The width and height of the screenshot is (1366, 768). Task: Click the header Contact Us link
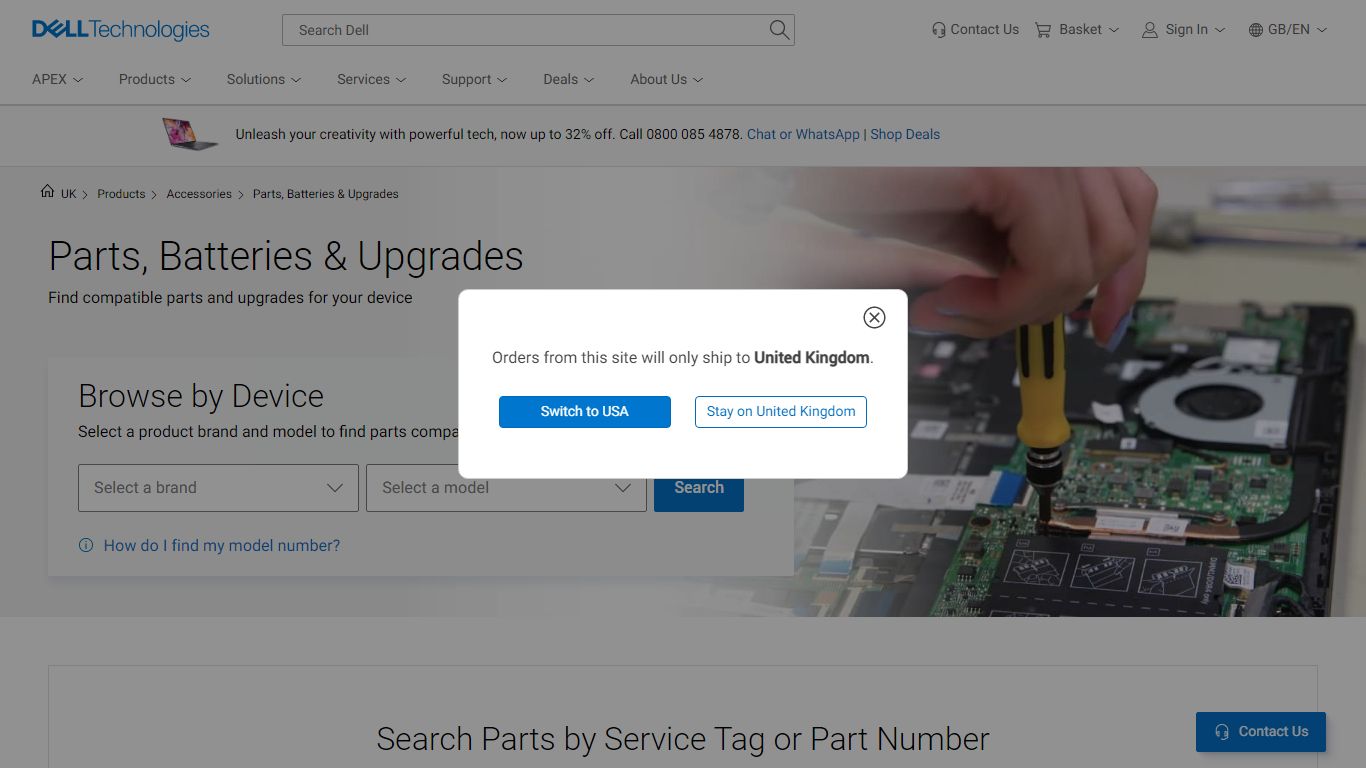[x=985, y=30]
